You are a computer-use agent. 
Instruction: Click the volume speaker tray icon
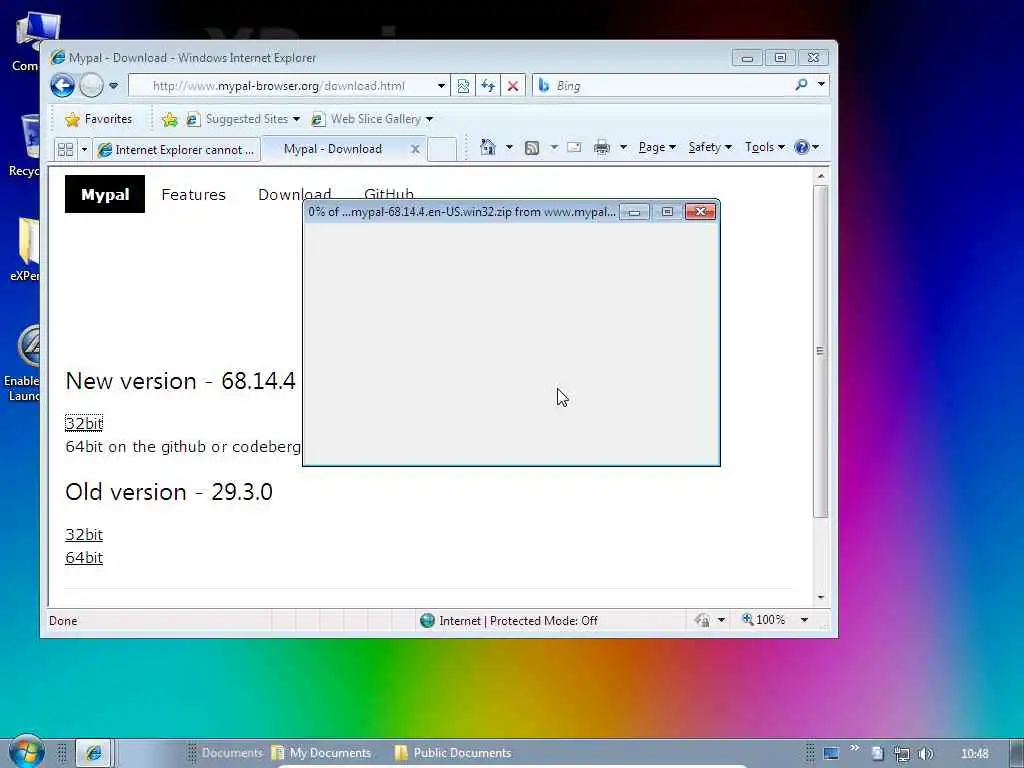(x=925, y=754)
